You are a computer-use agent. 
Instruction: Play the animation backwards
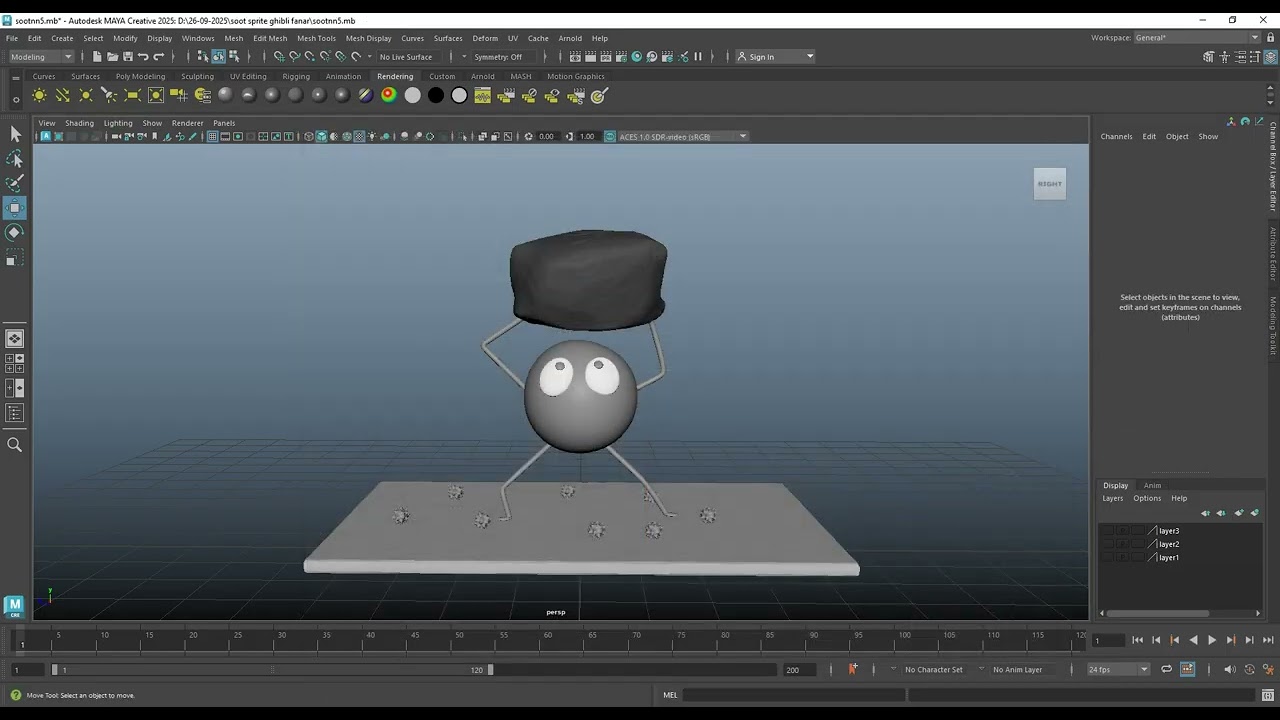1193,640
